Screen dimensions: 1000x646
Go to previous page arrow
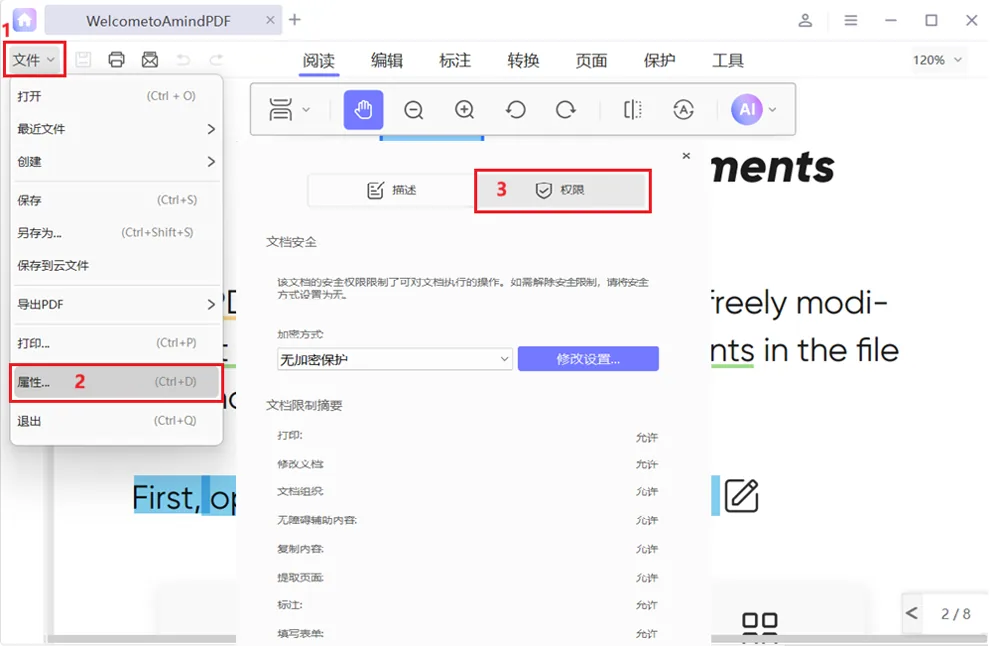coord(912,613)
